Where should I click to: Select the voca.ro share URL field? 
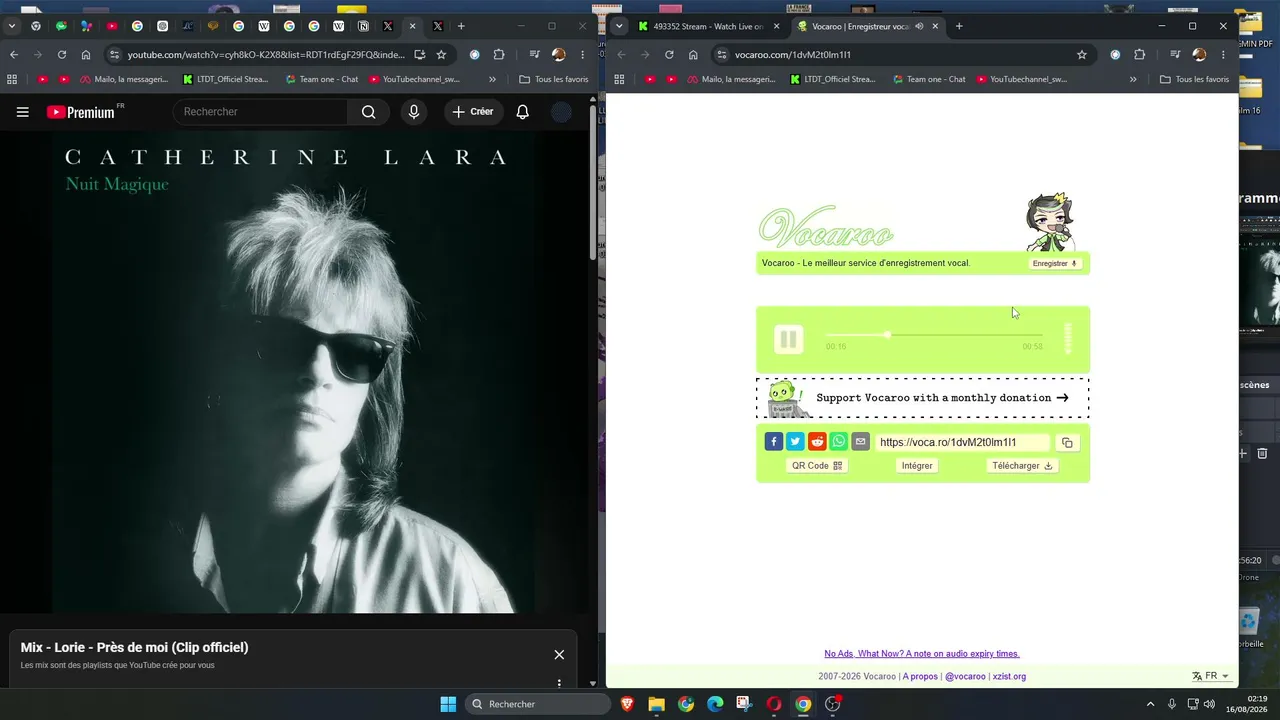click(962, 442)
